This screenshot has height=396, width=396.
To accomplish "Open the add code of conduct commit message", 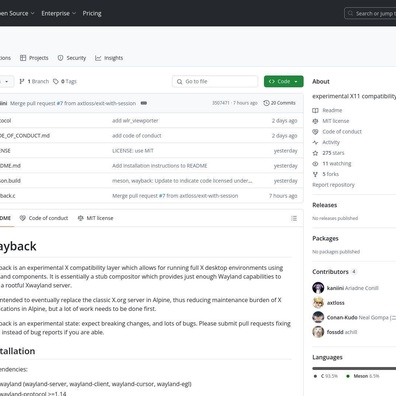I will [x=137, y=136].
